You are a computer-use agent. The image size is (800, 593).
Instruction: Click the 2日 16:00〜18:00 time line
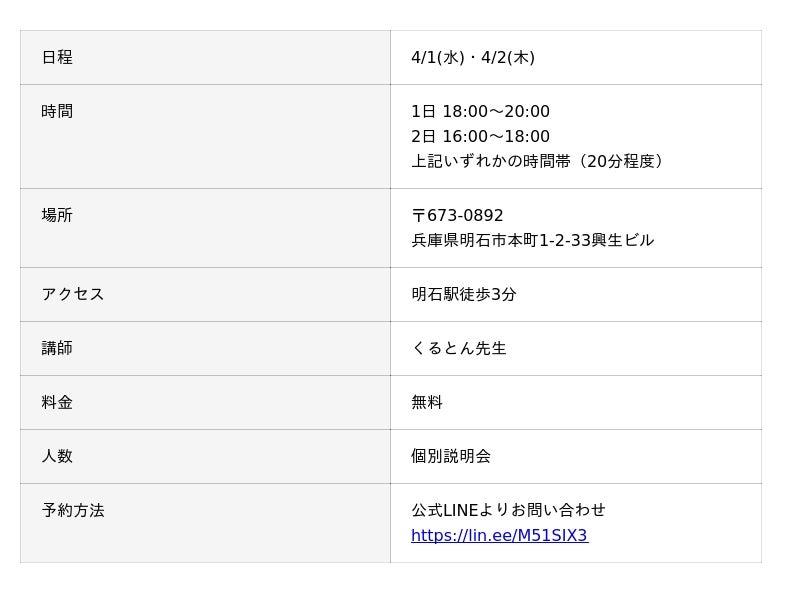pos(480,137)
